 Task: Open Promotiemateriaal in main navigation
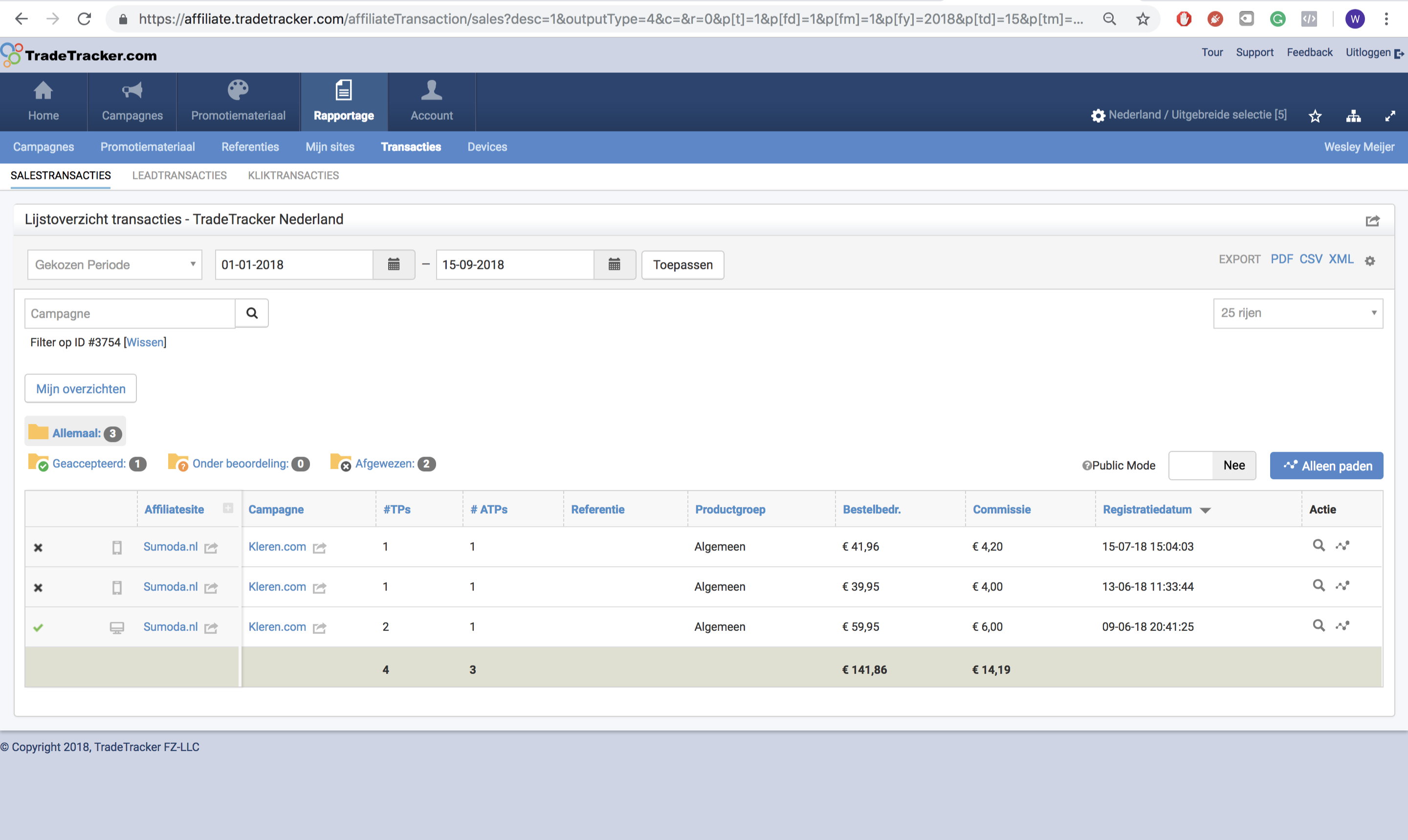pyautogui.click(x=238, y=102)
